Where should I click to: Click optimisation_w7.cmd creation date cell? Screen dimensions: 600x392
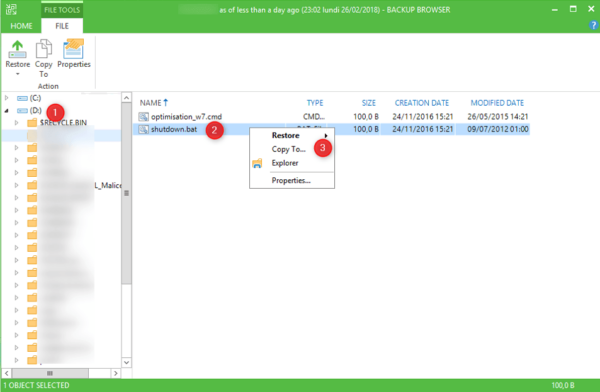pyautogui.click(x=422, y=116)
